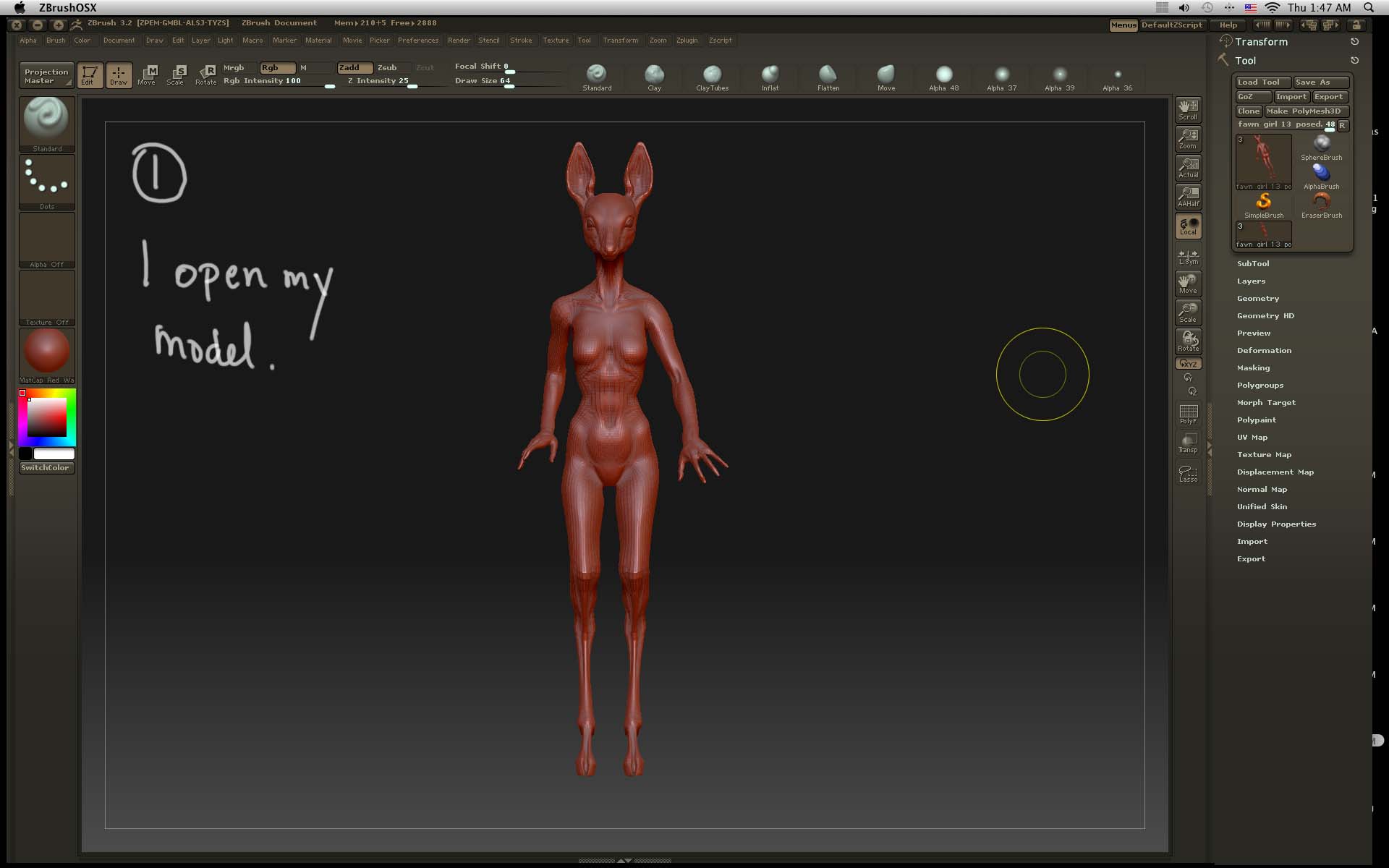Toggle the Transp transparency button
The image size is (1389, 868).
pos(1188,443)
